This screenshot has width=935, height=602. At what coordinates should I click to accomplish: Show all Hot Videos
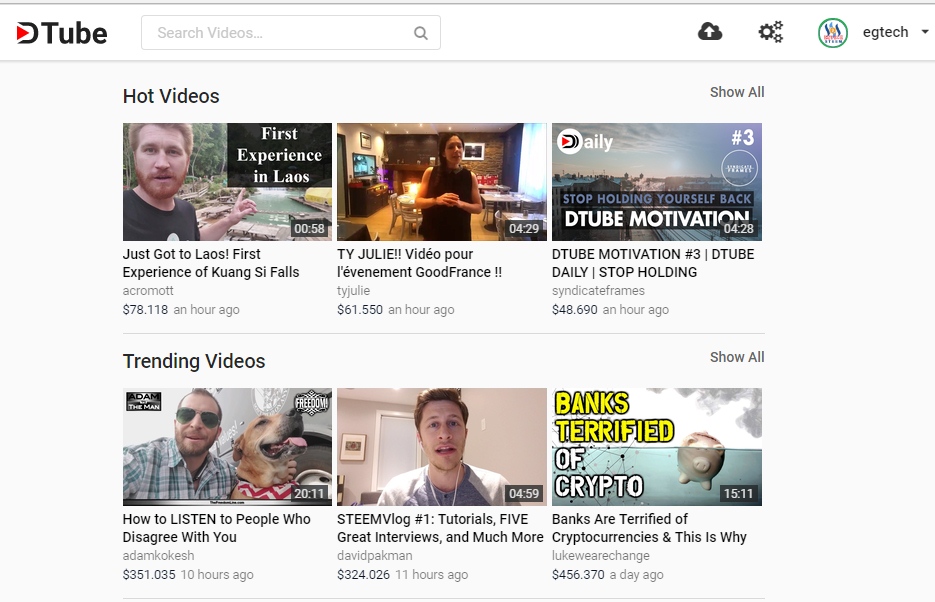(737, 92)
